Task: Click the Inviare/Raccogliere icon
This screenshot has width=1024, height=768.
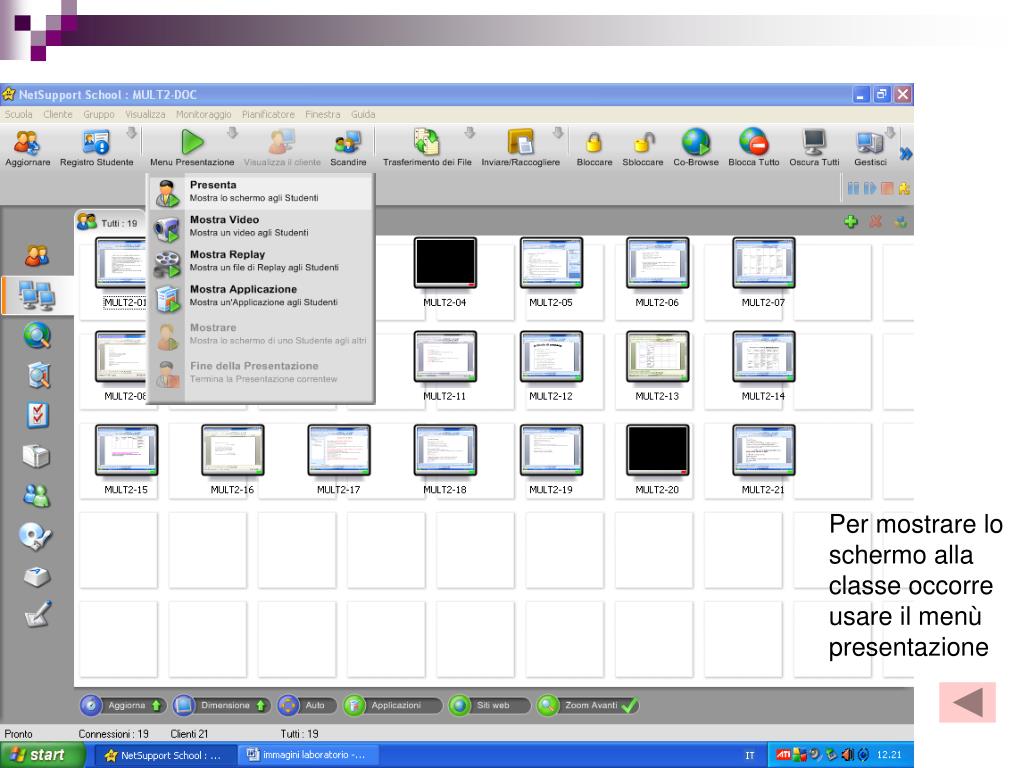Action: point(520,142)
